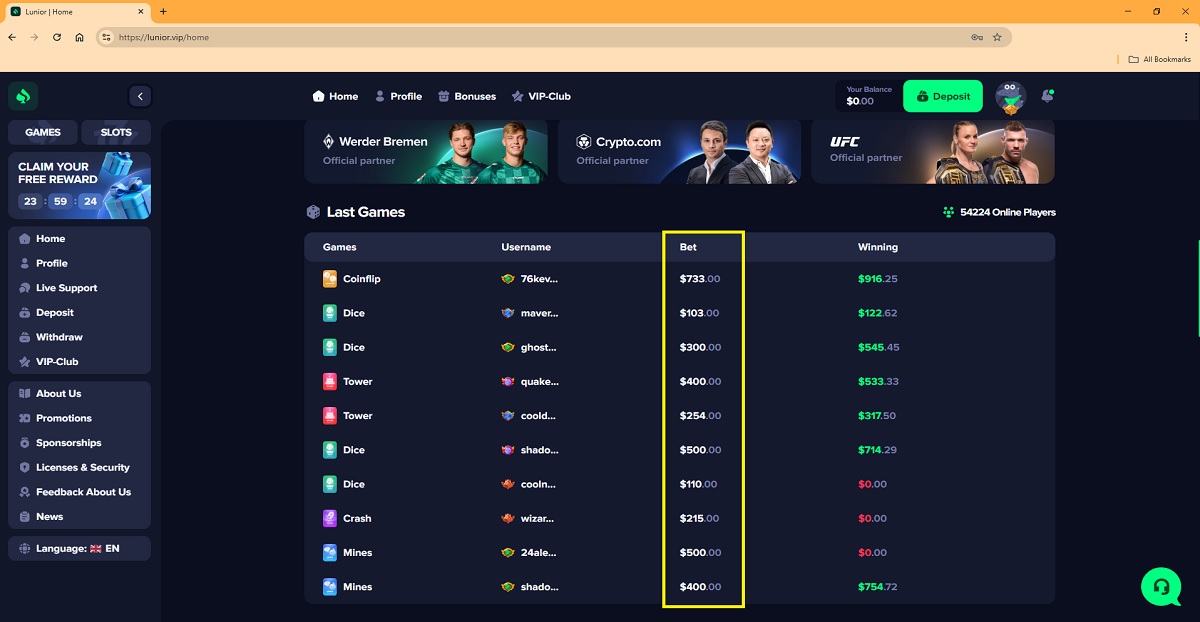Click the browser home icon
Screen dimensions: 1200x622
coord(80,37)
